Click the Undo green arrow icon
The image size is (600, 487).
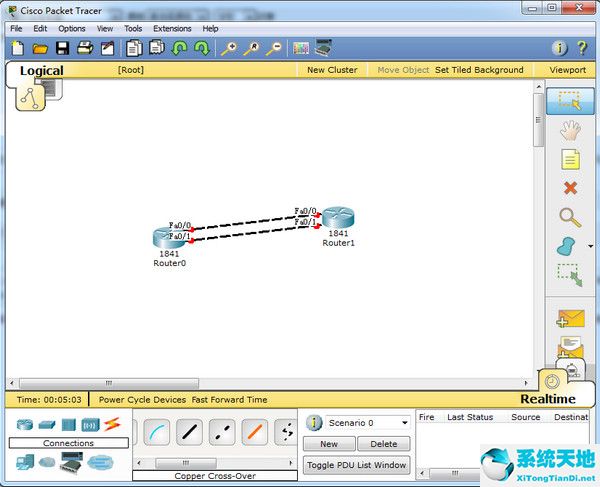point(179,48)
